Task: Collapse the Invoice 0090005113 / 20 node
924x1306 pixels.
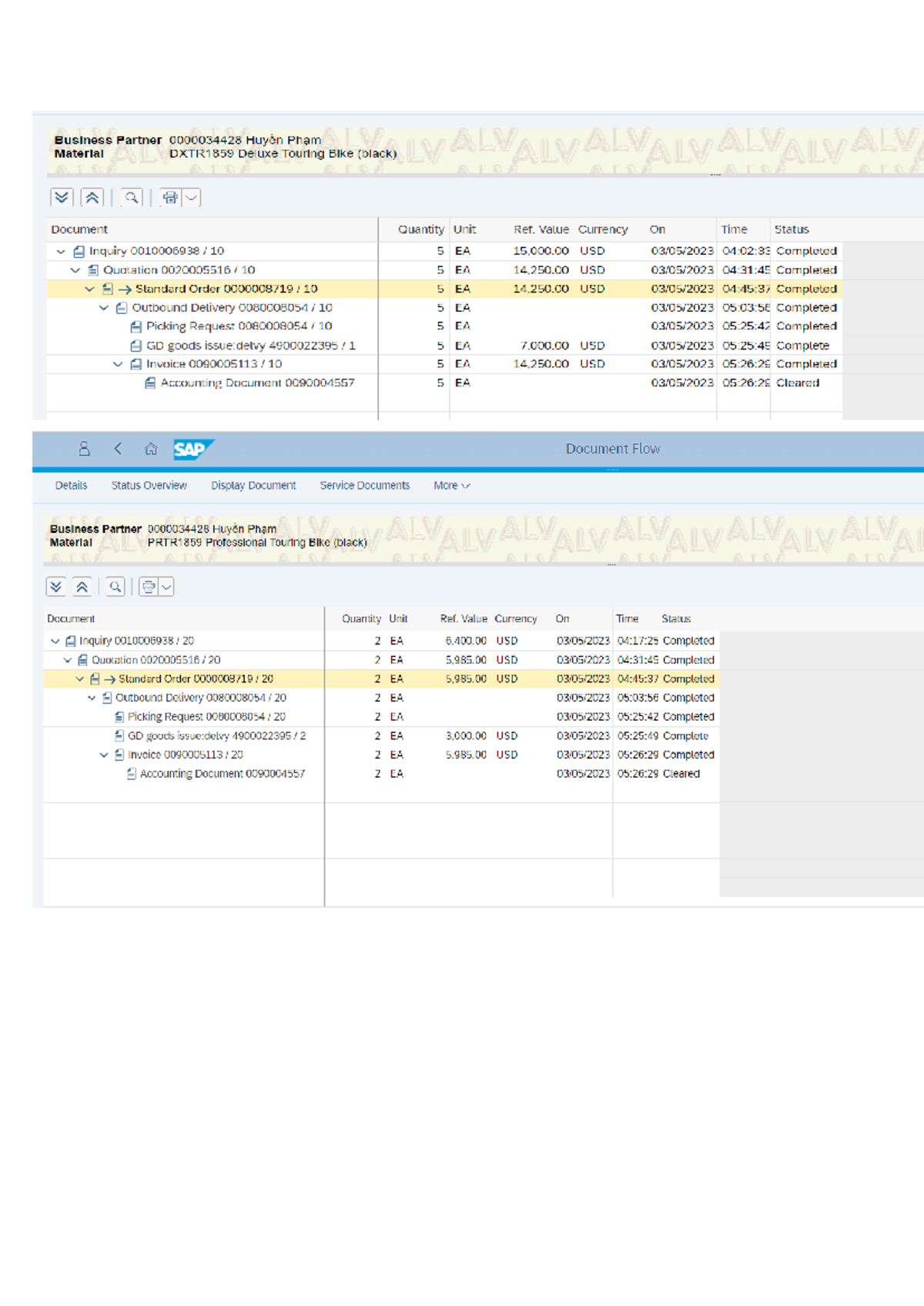Action: pyautogui.click(x=104, y=755)
